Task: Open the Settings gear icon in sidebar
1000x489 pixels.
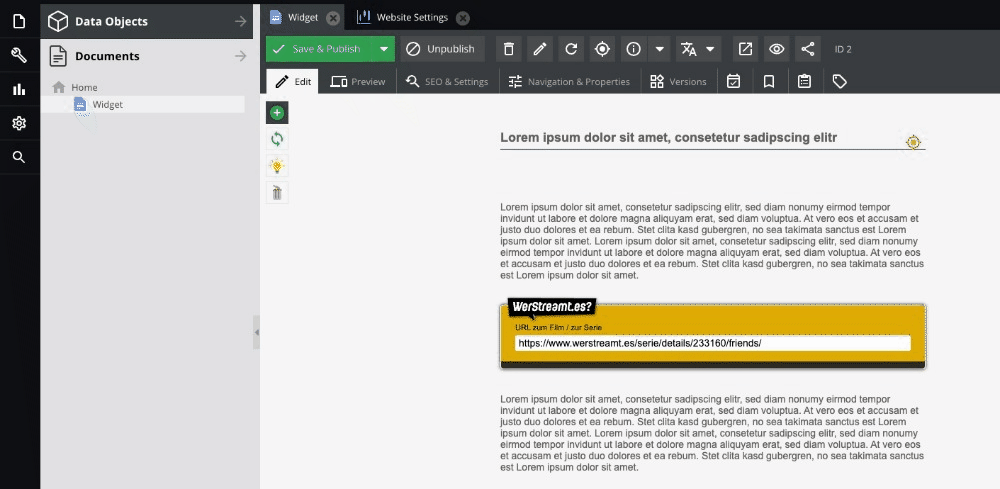Action: [x=19, y=123]
